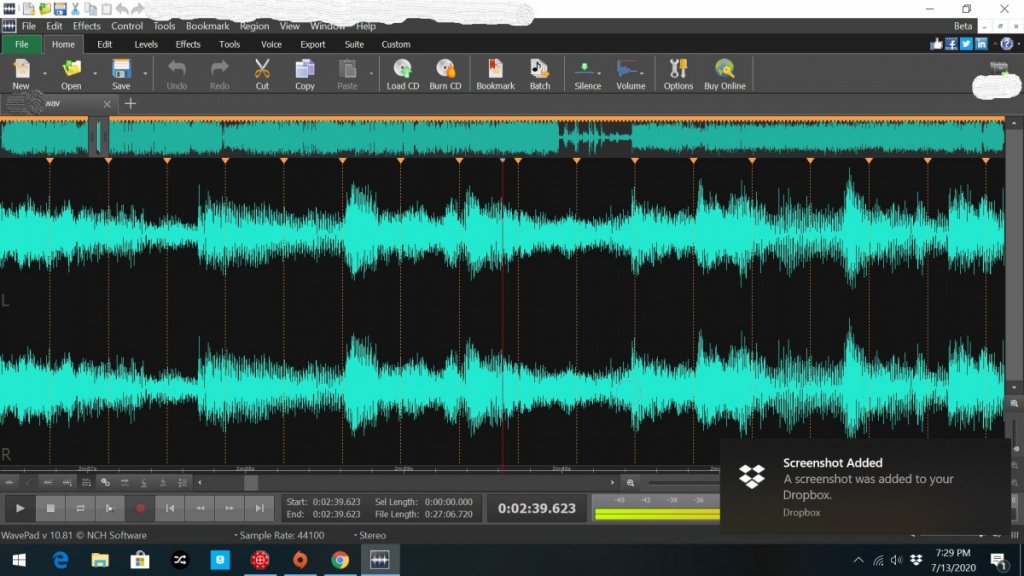Open a file with the Open icon
This screenshot has width=1024, height=576.
click(x=71, y=74)
